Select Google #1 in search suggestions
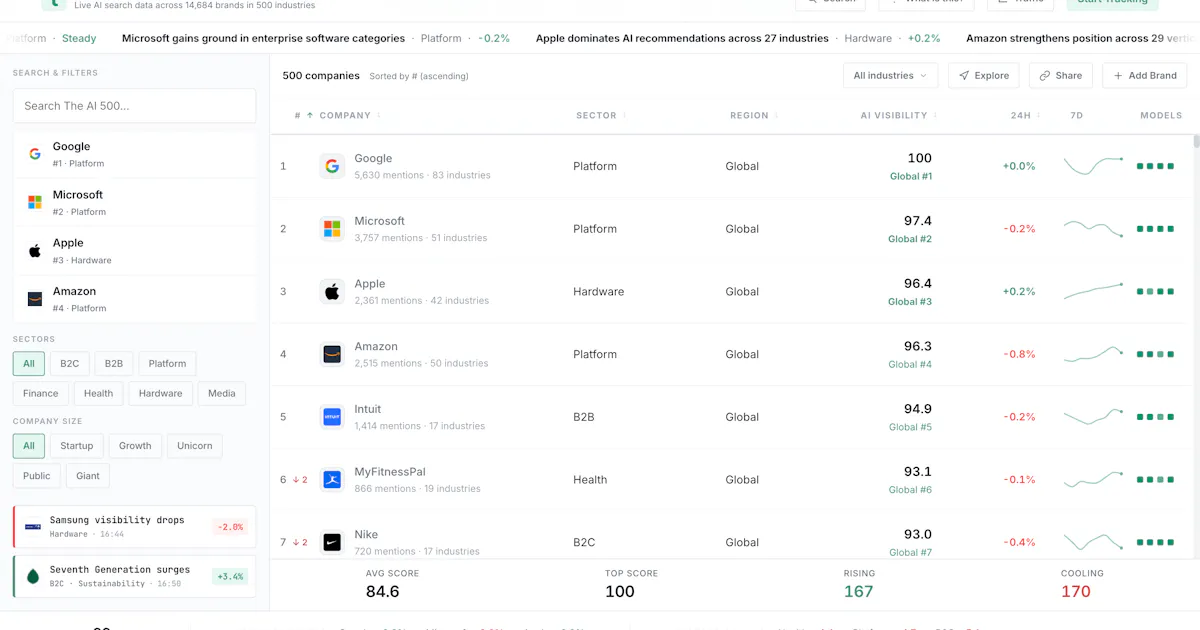Viewport: 1200px width, 630px height. tap(135, 154)
